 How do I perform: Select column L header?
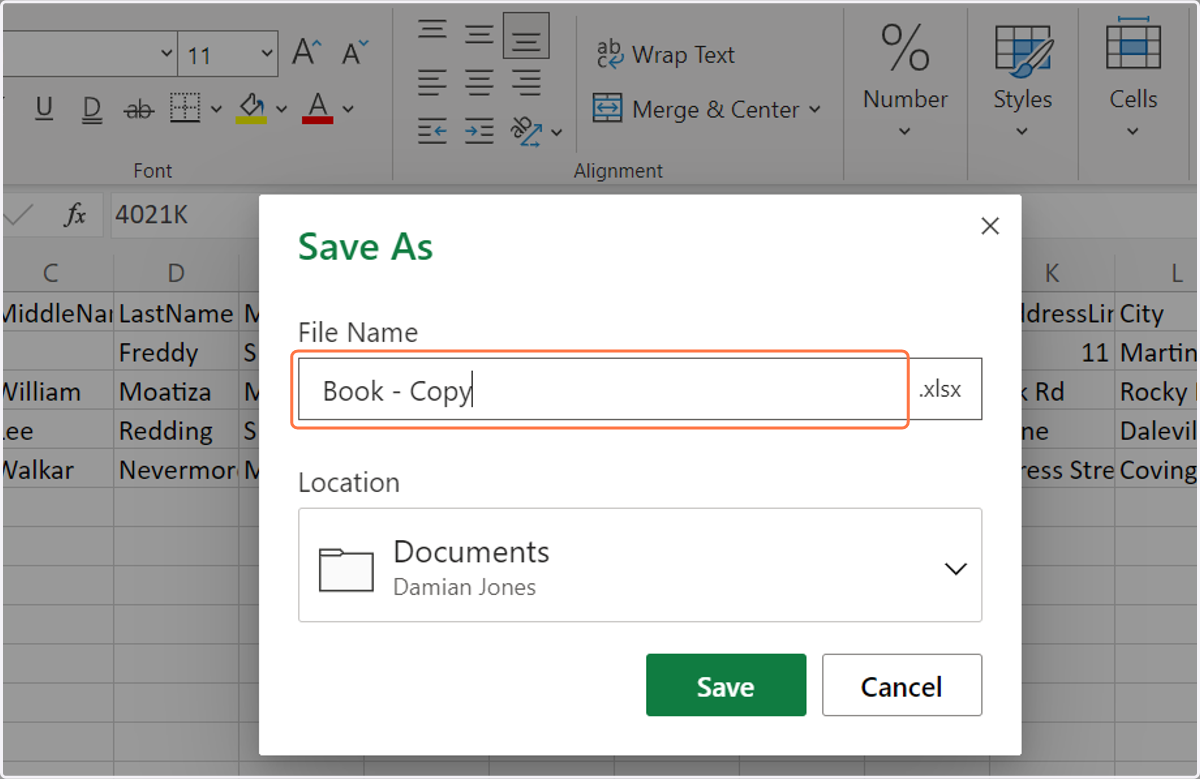click(x=1157, y=273)
